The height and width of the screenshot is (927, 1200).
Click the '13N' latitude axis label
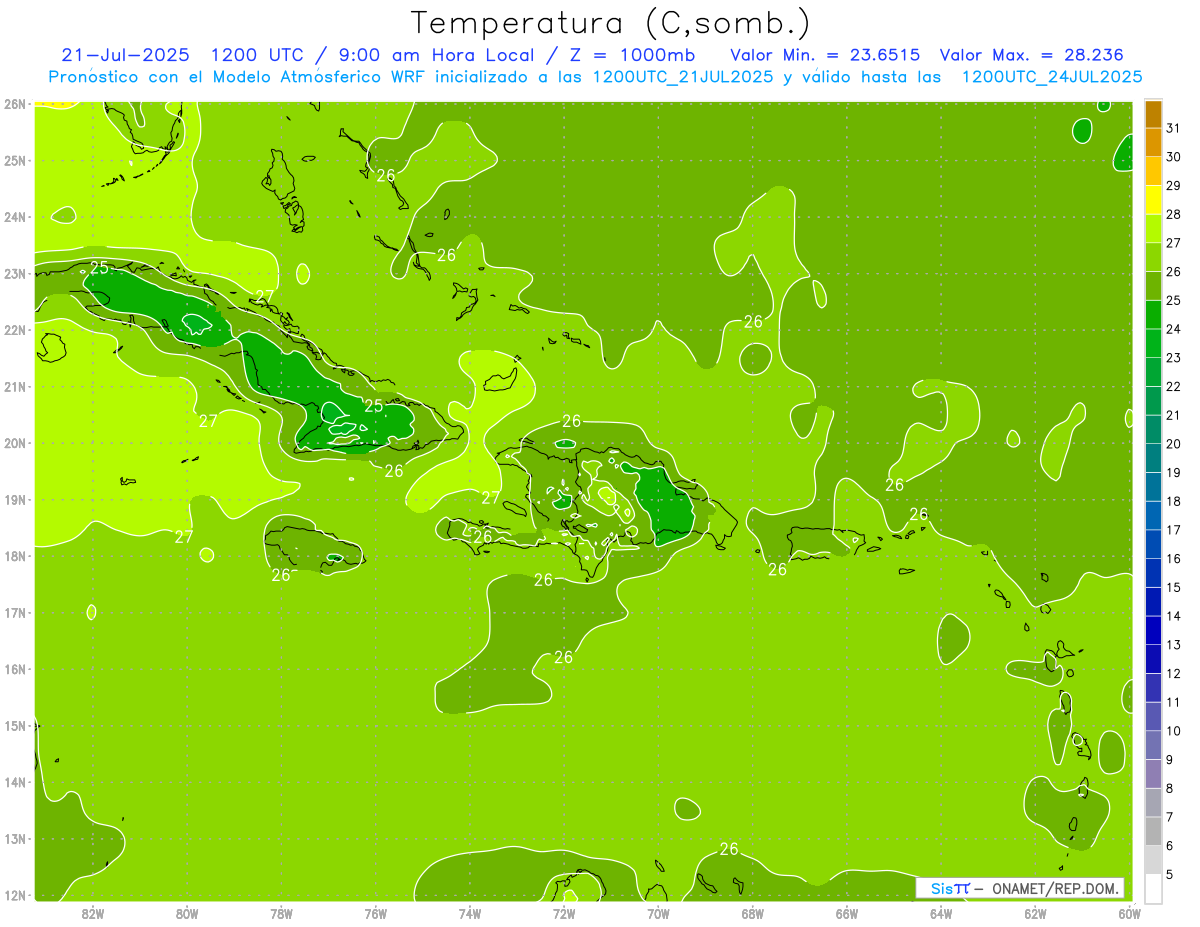pos(14,838)
